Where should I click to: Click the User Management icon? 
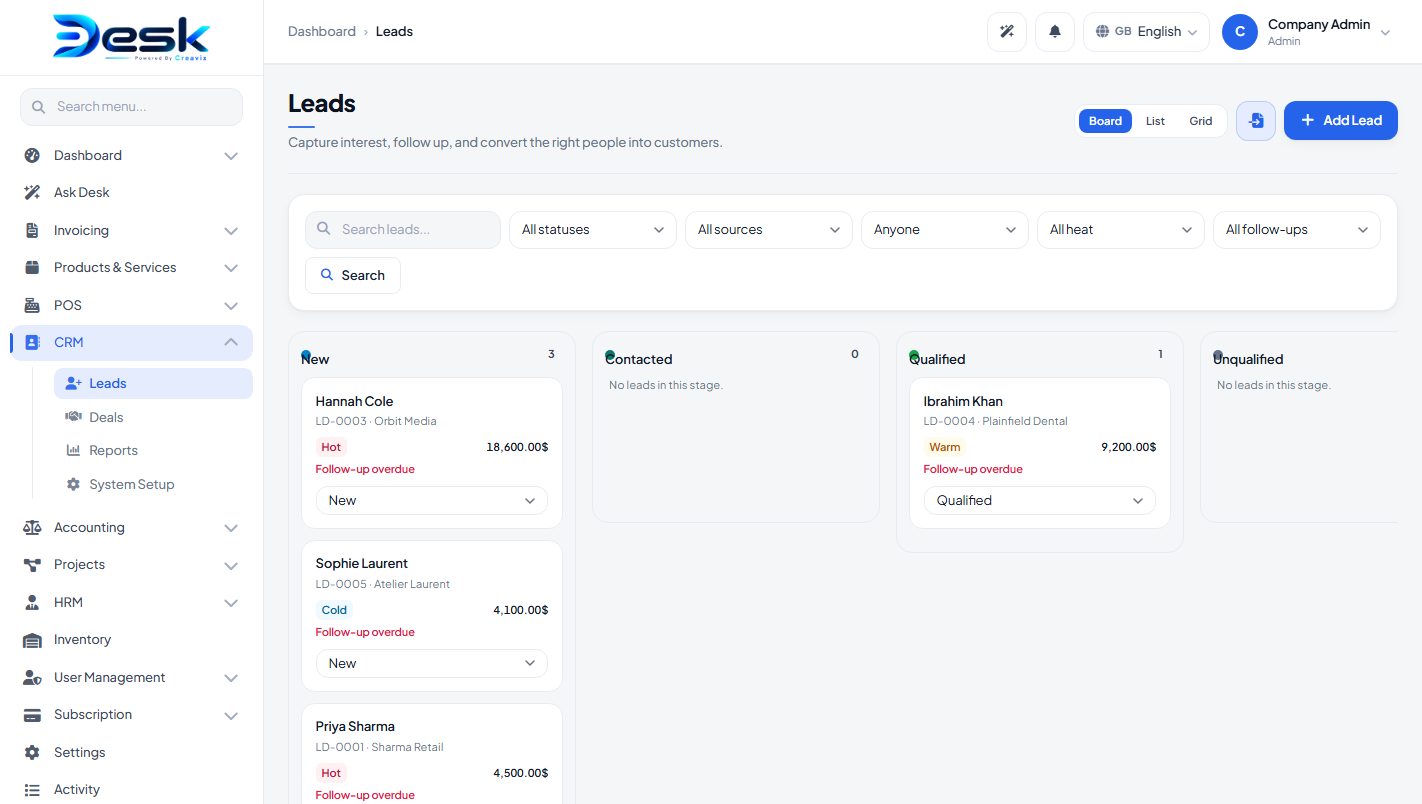(32, 677)
